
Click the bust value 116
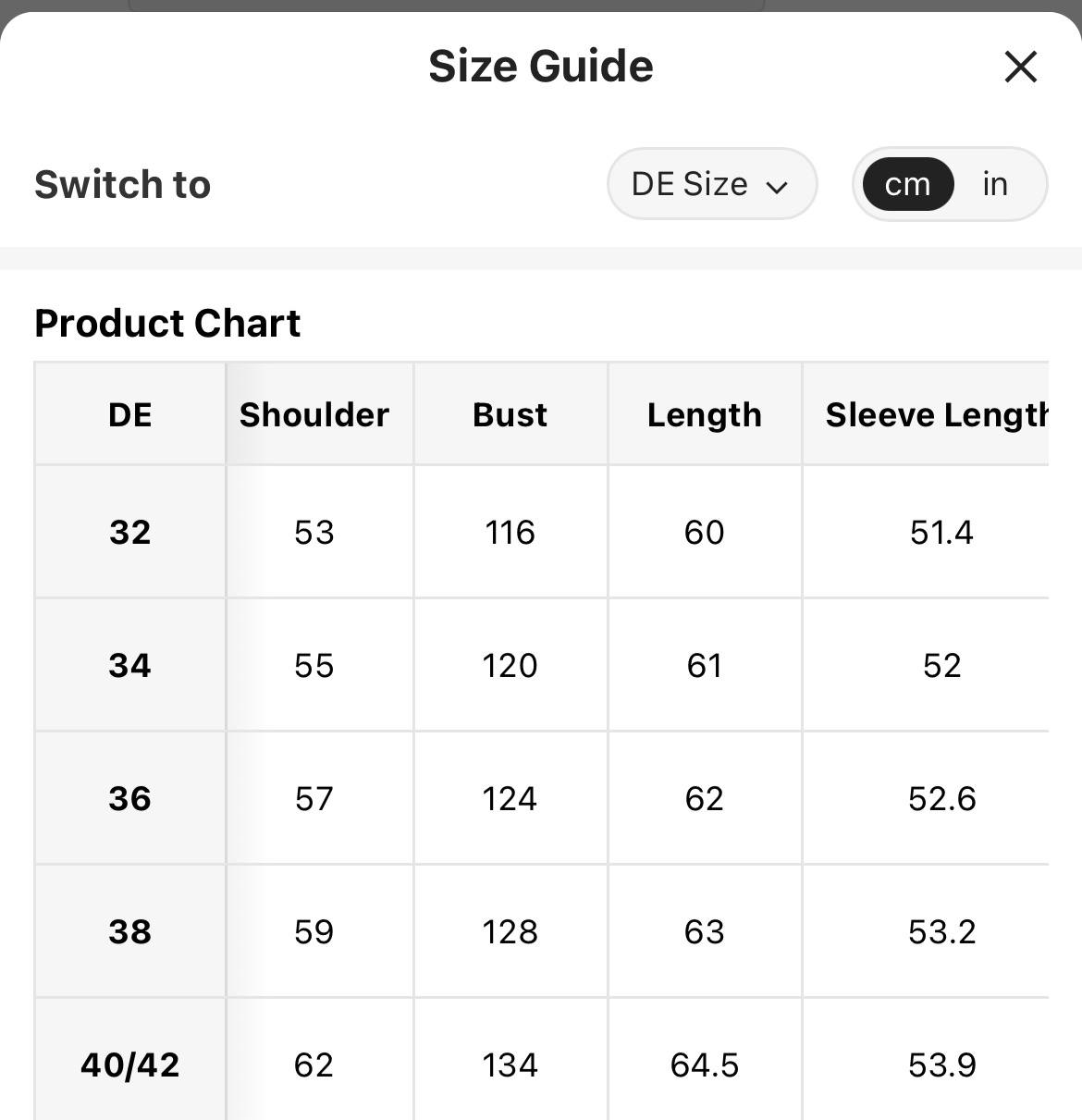point(510,532)
